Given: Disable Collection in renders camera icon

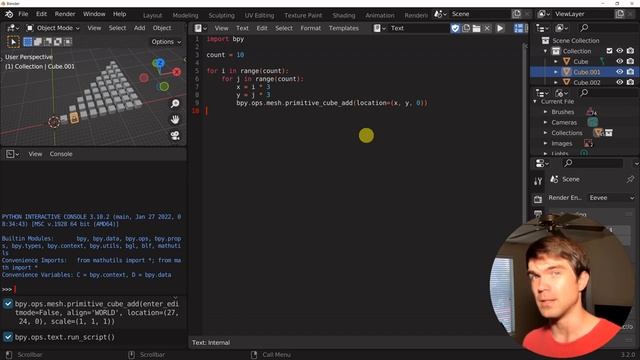Looking at the screenshot, I should 630,51.
